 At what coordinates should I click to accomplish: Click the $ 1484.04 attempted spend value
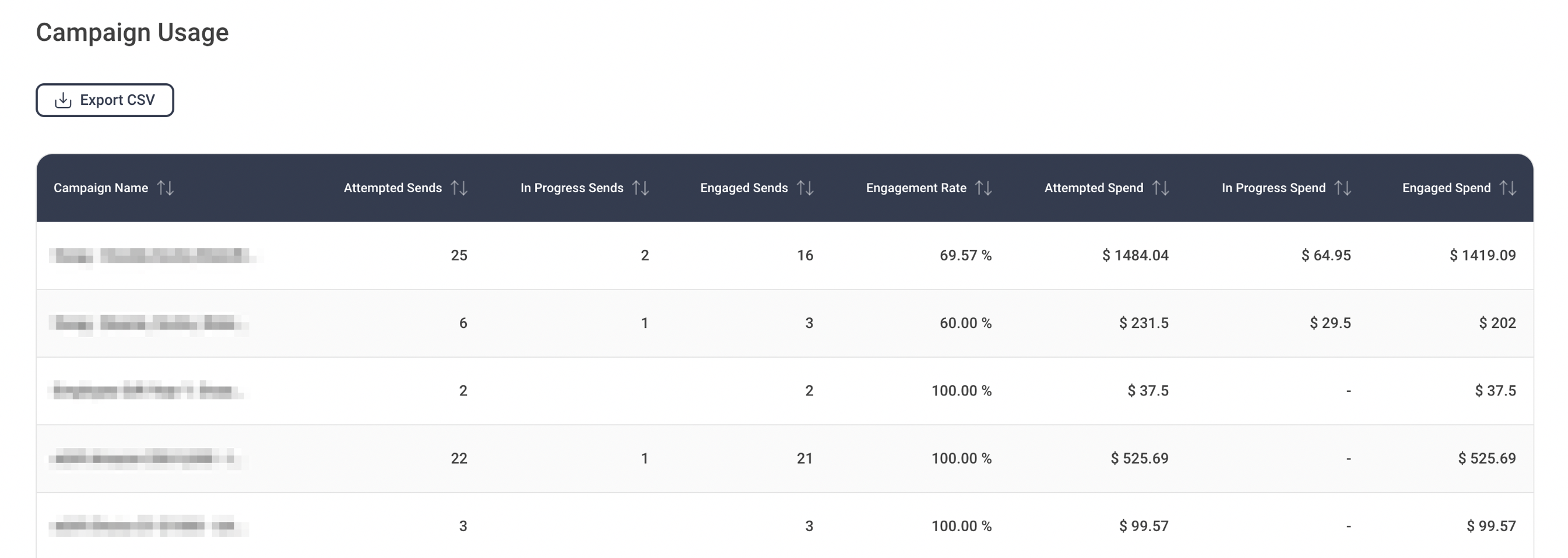[1135, 256]
